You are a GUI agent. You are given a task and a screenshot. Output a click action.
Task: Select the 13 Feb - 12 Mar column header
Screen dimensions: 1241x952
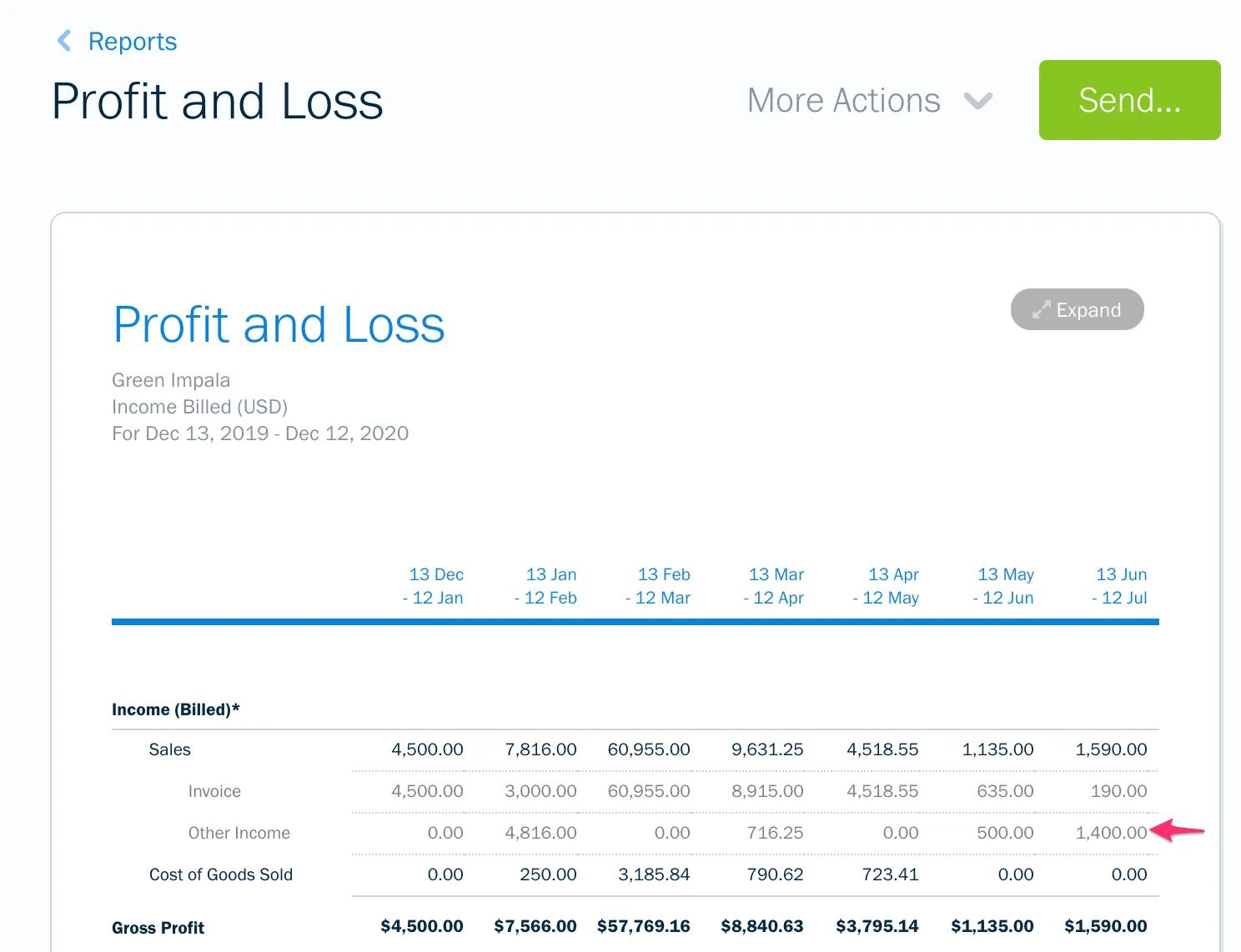(x=659, y=586)
